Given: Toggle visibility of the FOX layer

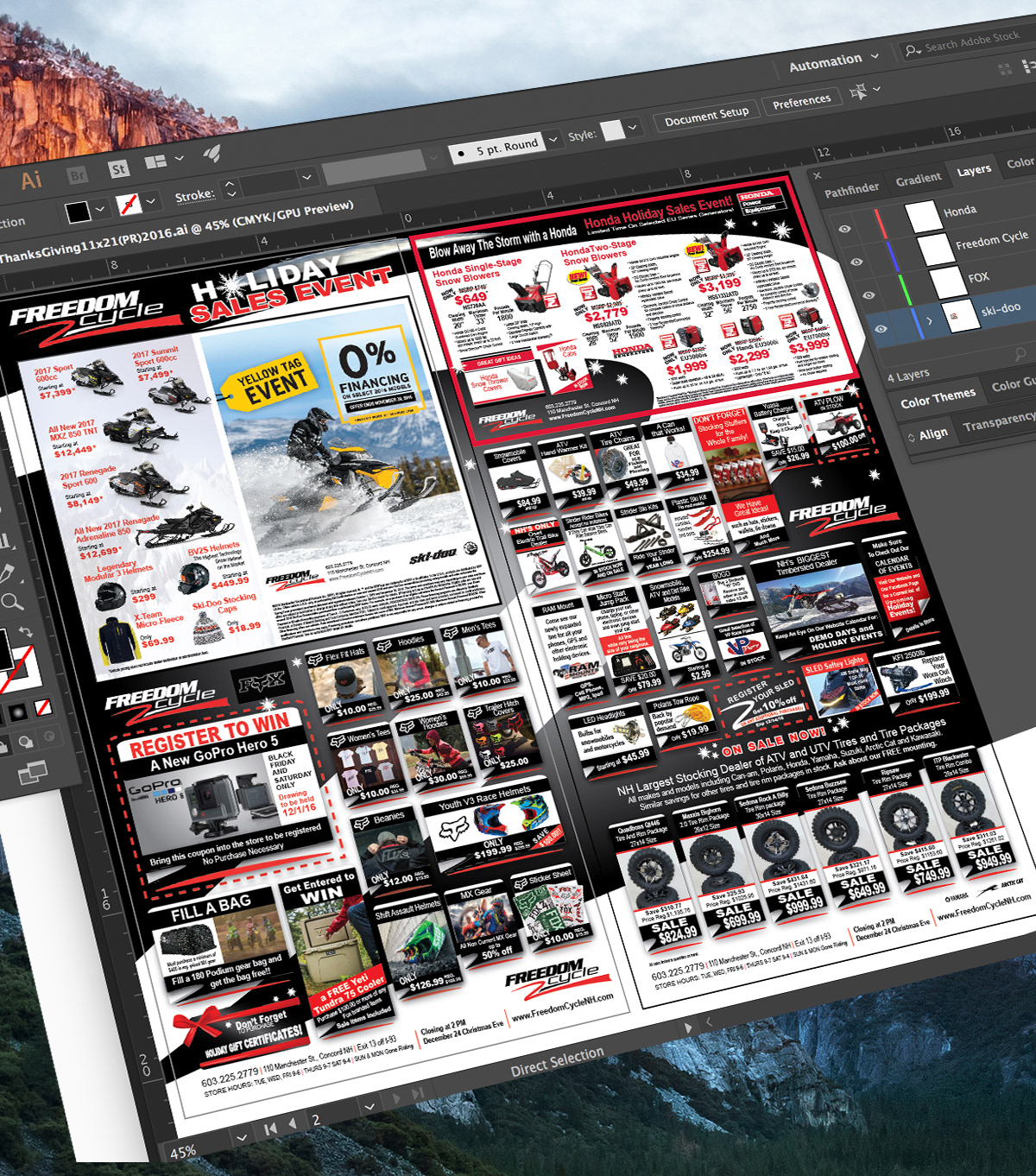Looking at the screenshot, I should point(868,294).
